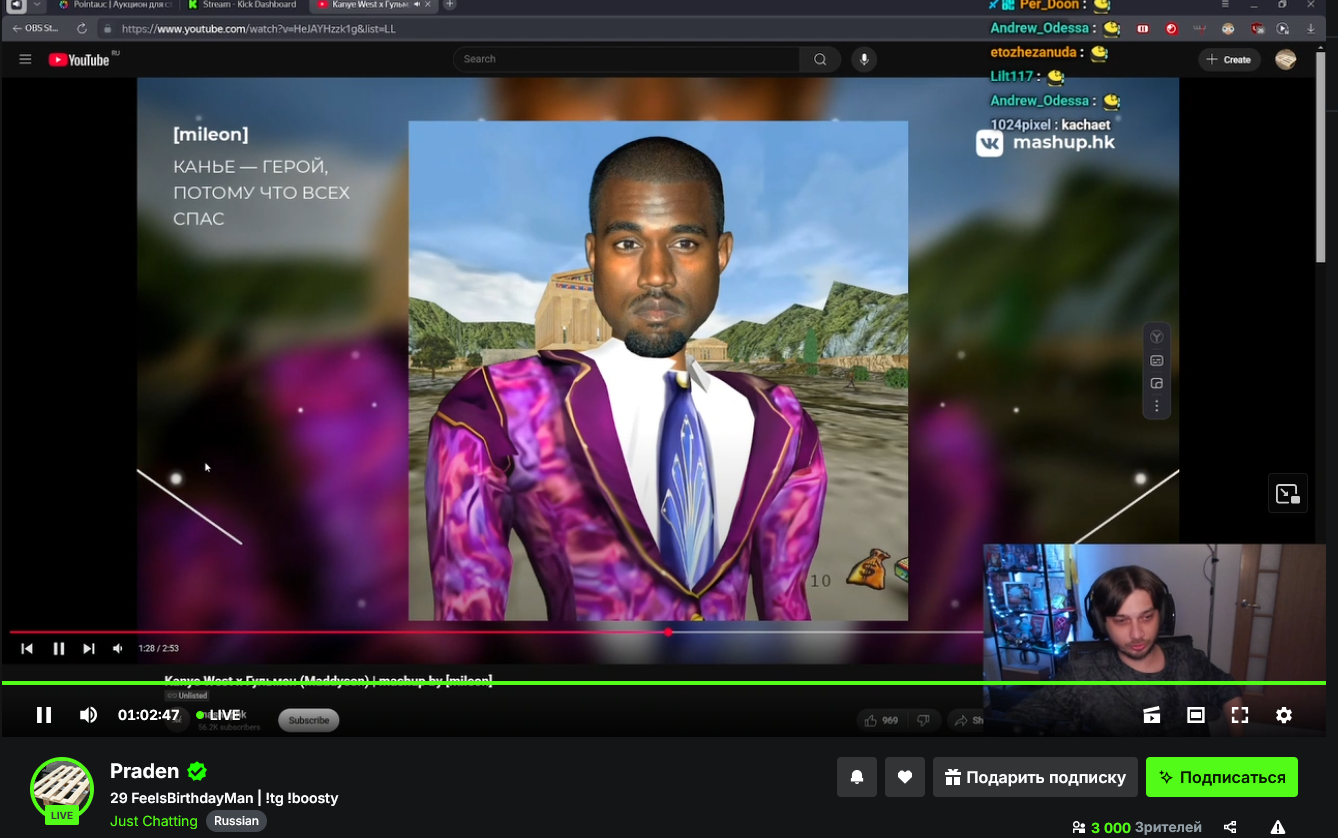Open YouTube account avatar menu

tap(1286, 59)
